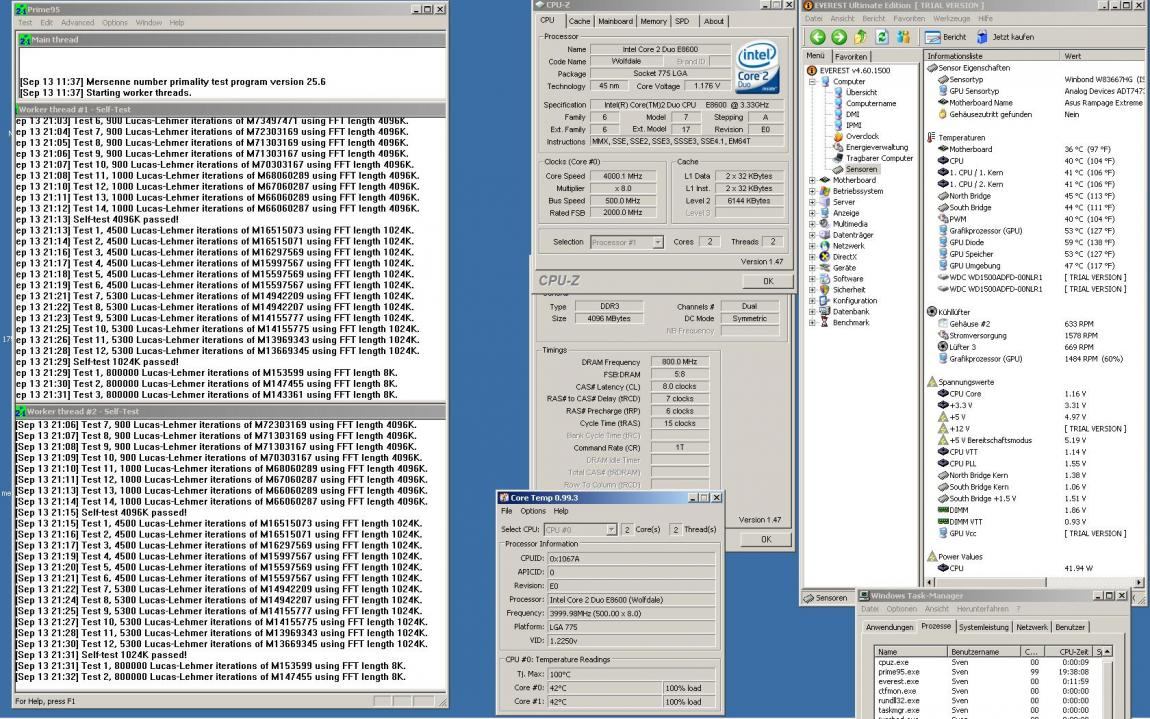The width and height of the screenshot is (1150, 719).
Task: Expand the Multimedia node
Action: [x=813, y=224]
